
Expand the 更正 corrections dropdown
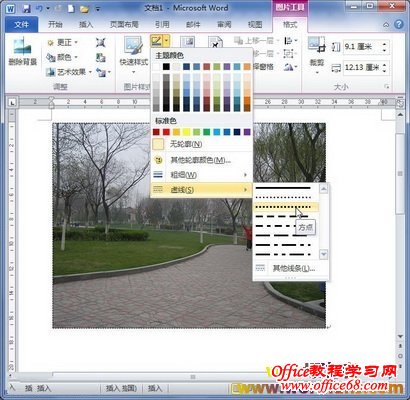(76, 42)
